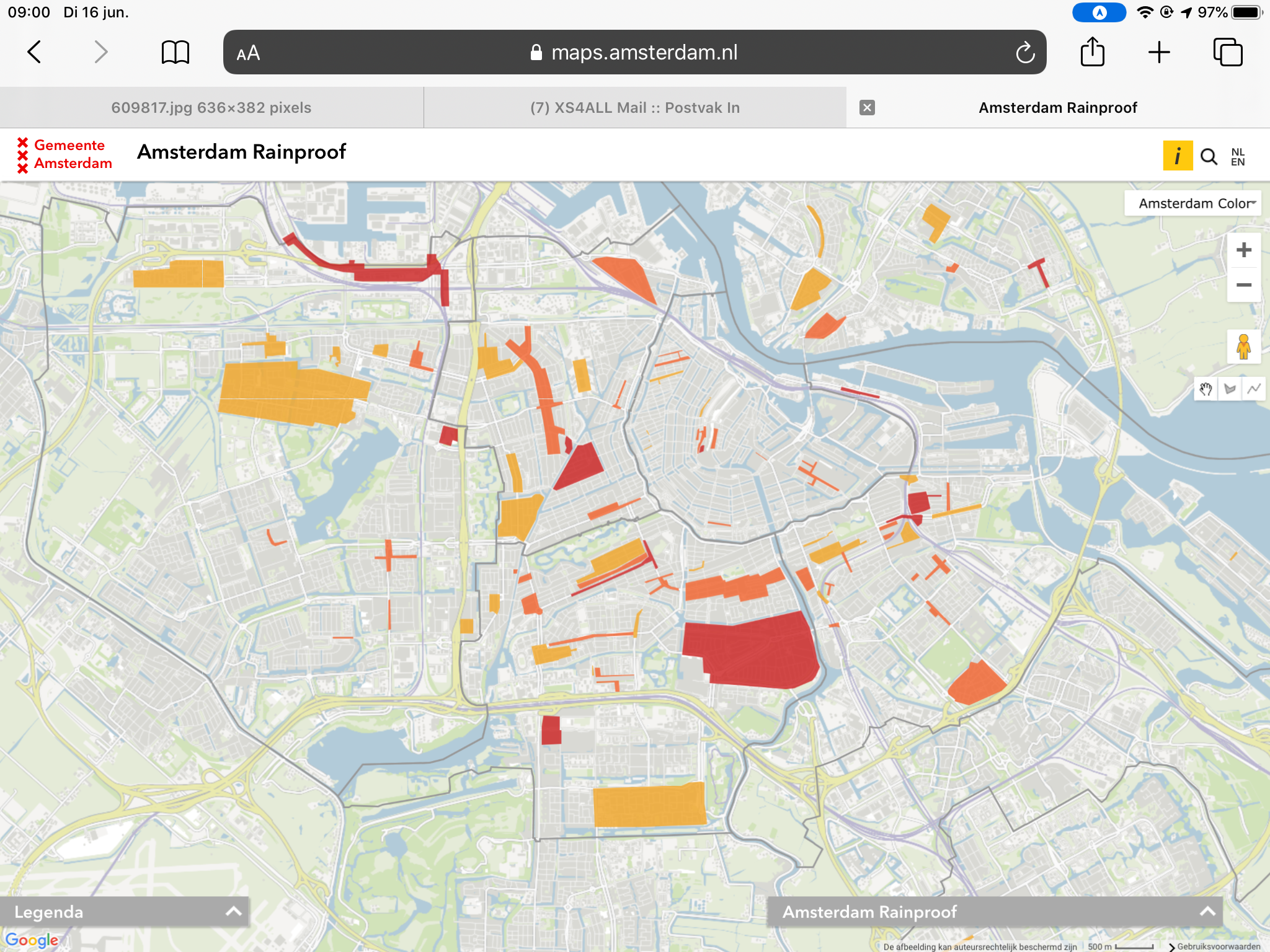Tap the battery status icon

(x=1247, y=12)
